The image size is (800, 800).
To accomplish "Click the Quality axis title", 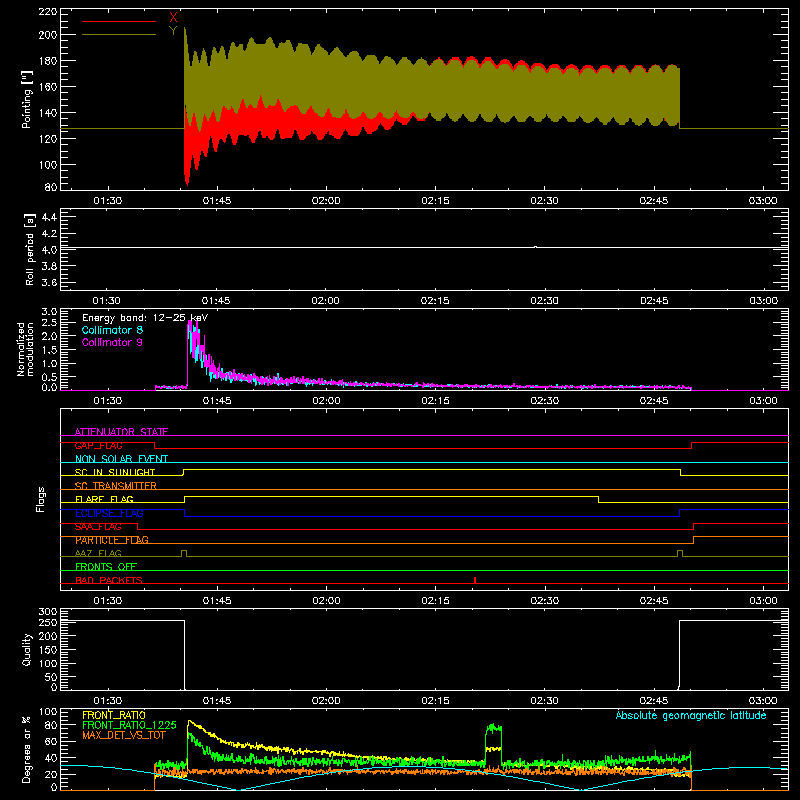I will 27,649.
